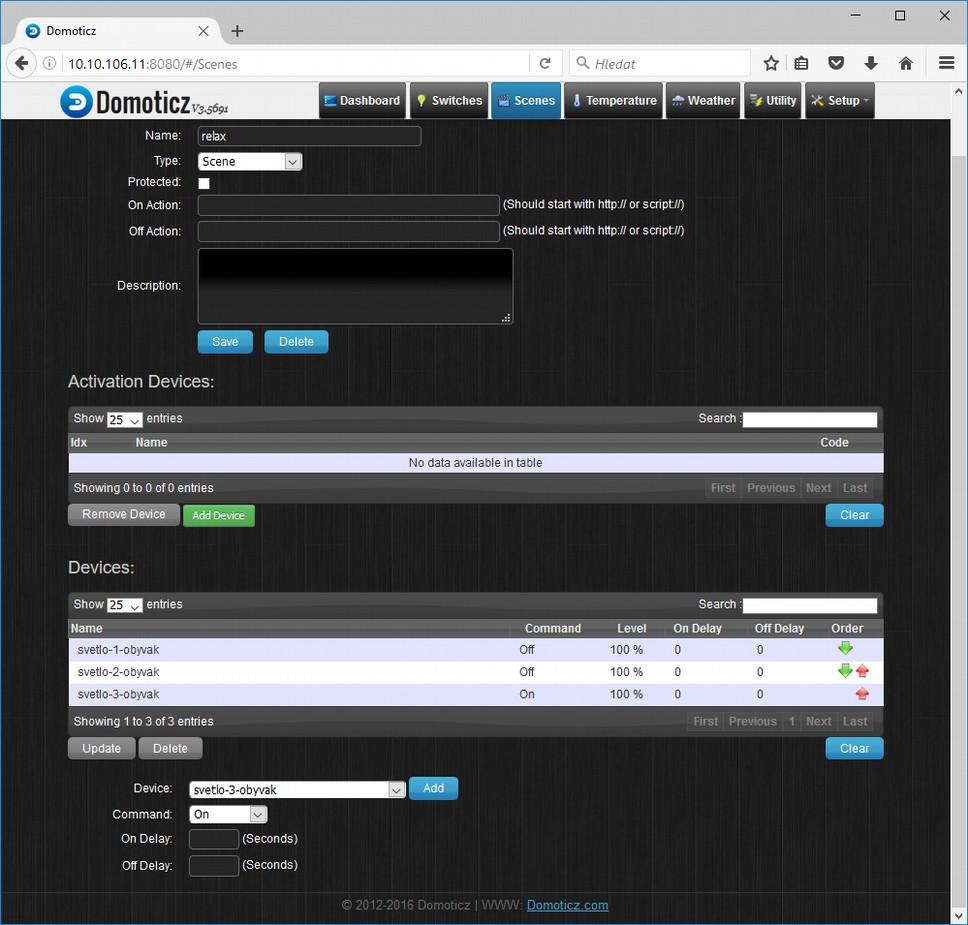Open the Device dropdown showing svetlo-3-obyvak
Viewport: 968px width, 925px height.
tap(297, 789)
